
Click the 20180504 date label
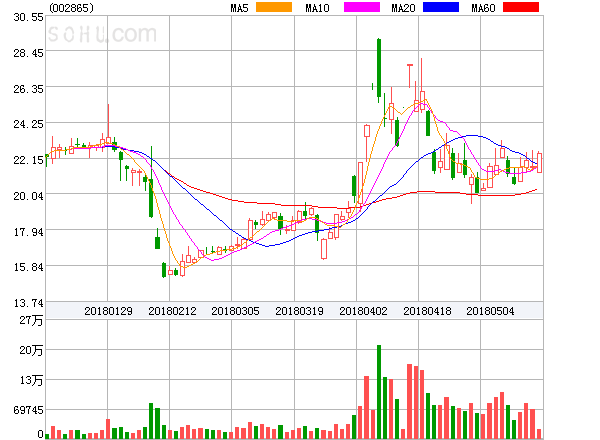(490, 311)
